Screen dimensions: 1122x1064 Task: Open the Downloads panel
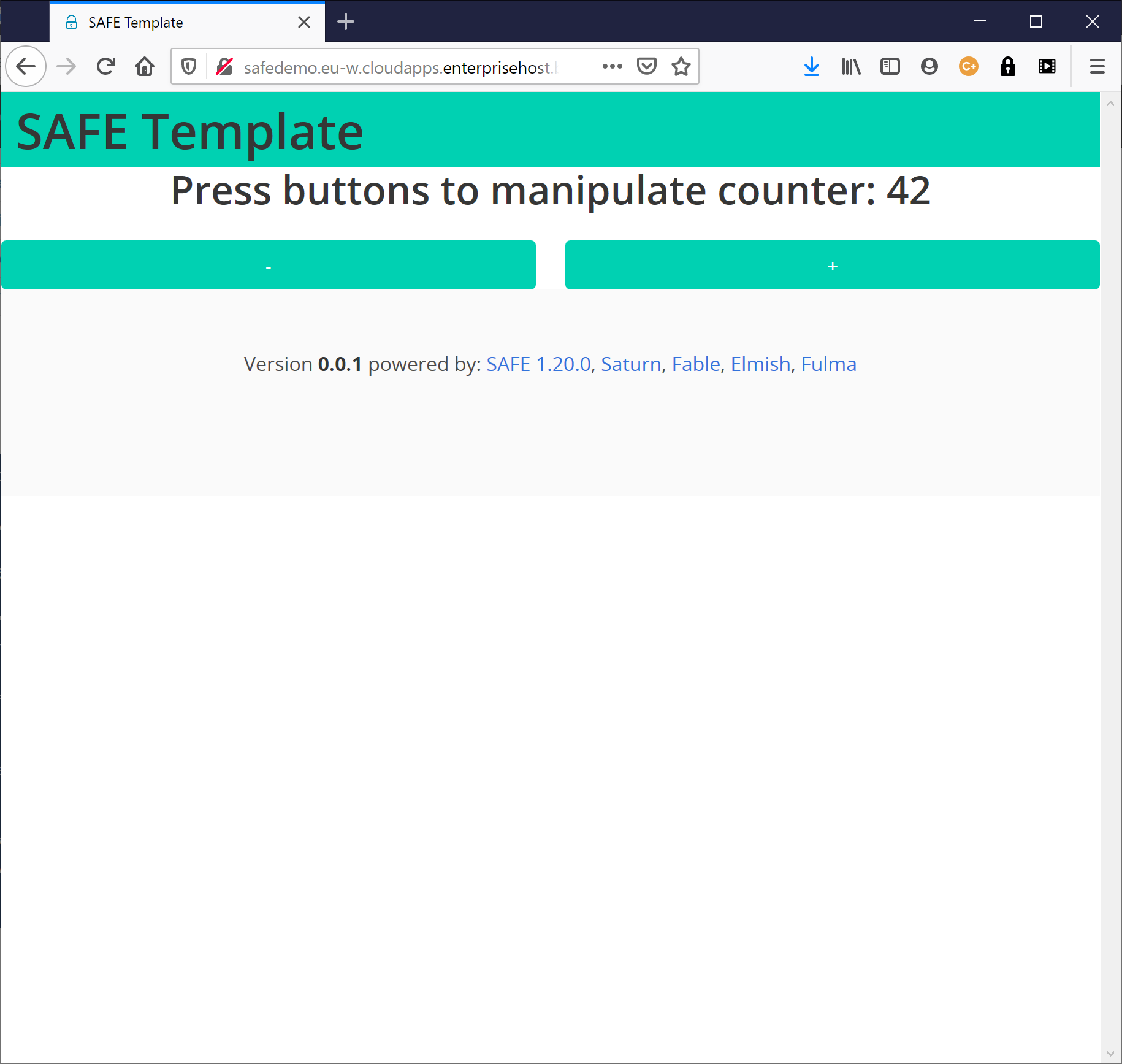tap(811, 66)
